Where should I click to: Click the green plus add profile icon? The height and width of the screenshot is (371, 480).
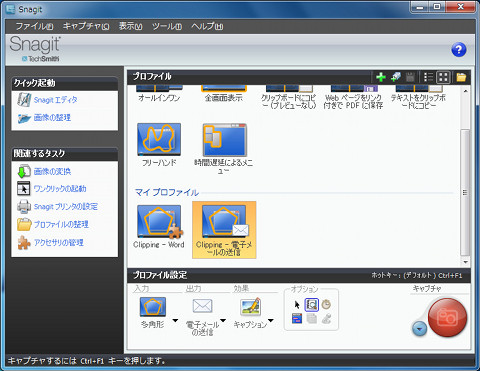[381, 77]
